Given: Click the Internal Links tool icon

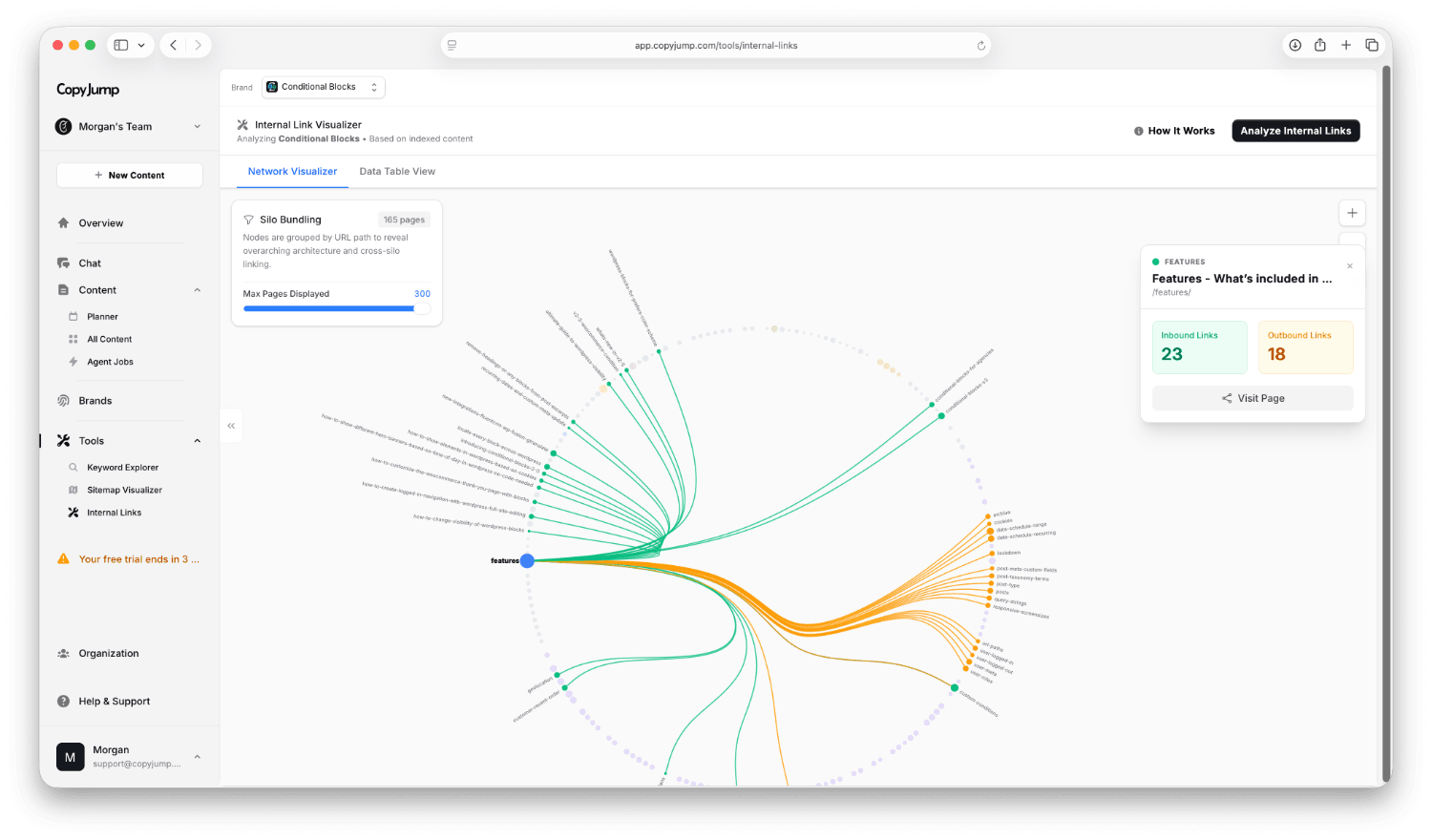Looking at the screenshot, I should pyautogui.click(x=74, y=513).
